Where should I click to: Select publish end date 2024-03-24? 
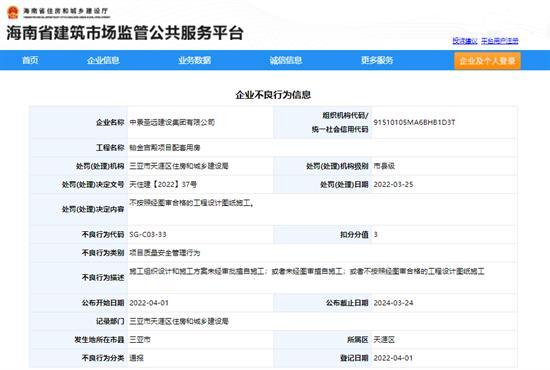click(x=393, y=303)
